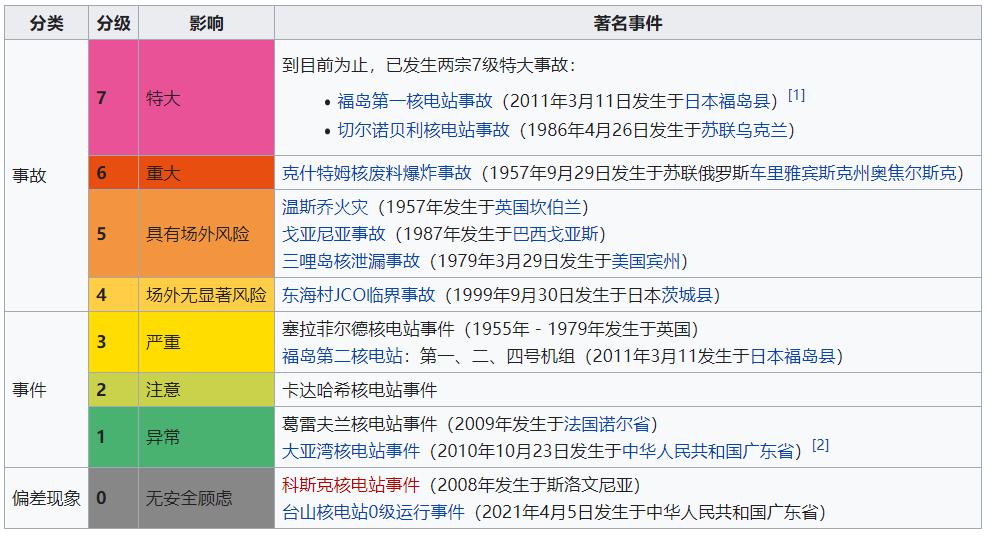Image resolution: width=992 pixels, height=536 pixels.
Task: Open footnote reference [2]
Action: pyautogui.click(x=821, y=445)
